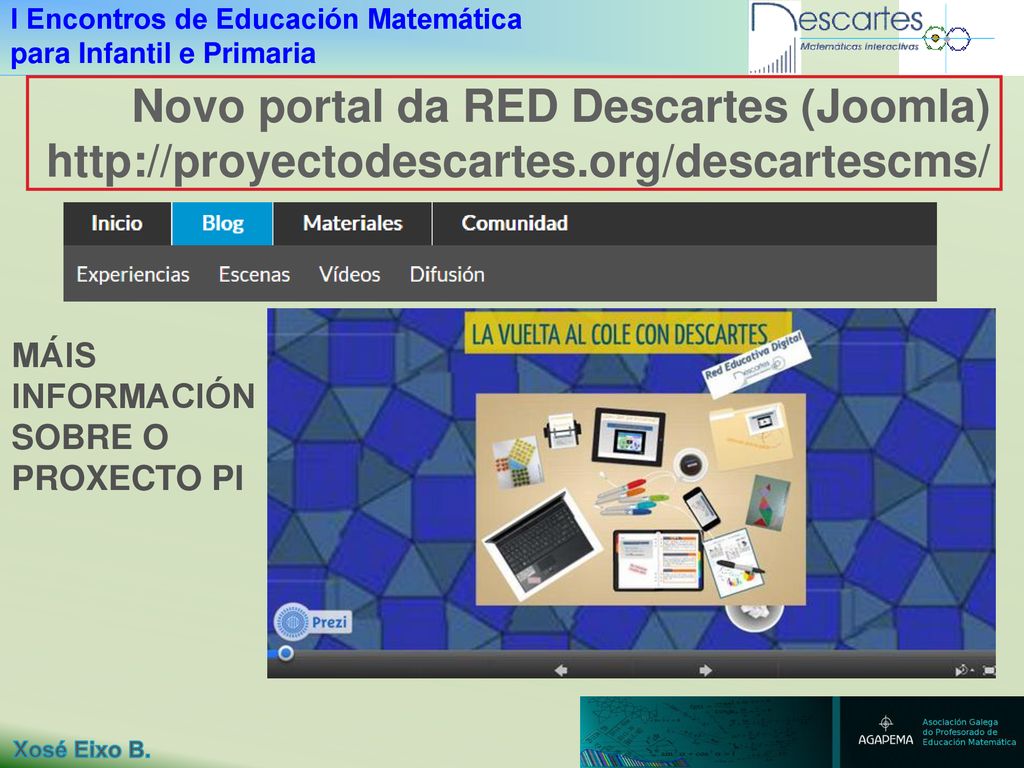This screenshot has width=1024, height=768.
Task: Click the trash bin in the Prezi
Action: (x=754, y=616)
